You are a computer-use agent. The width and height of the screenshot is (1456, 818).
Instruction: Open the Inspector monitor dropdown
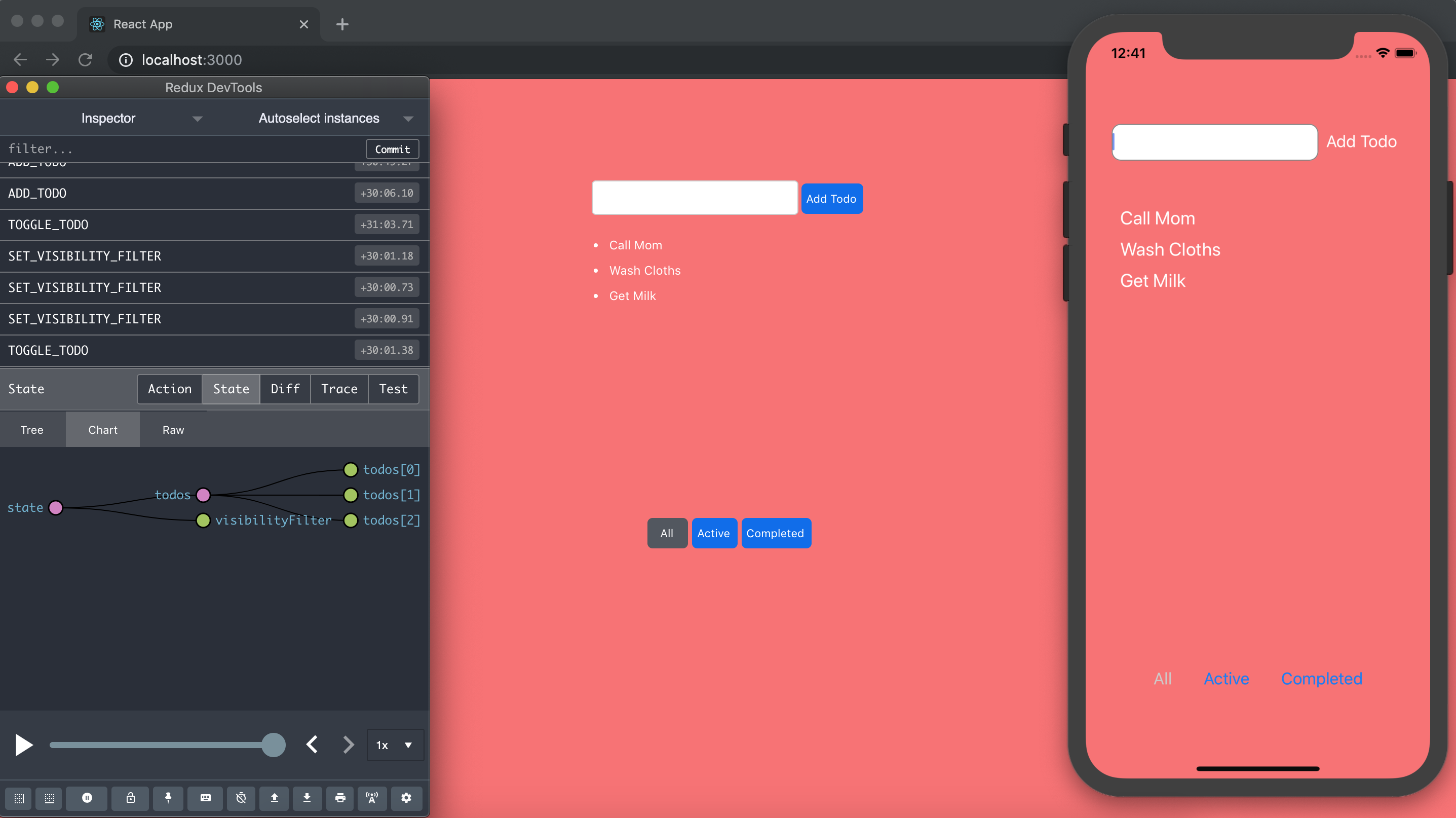[x=141, y=118]
